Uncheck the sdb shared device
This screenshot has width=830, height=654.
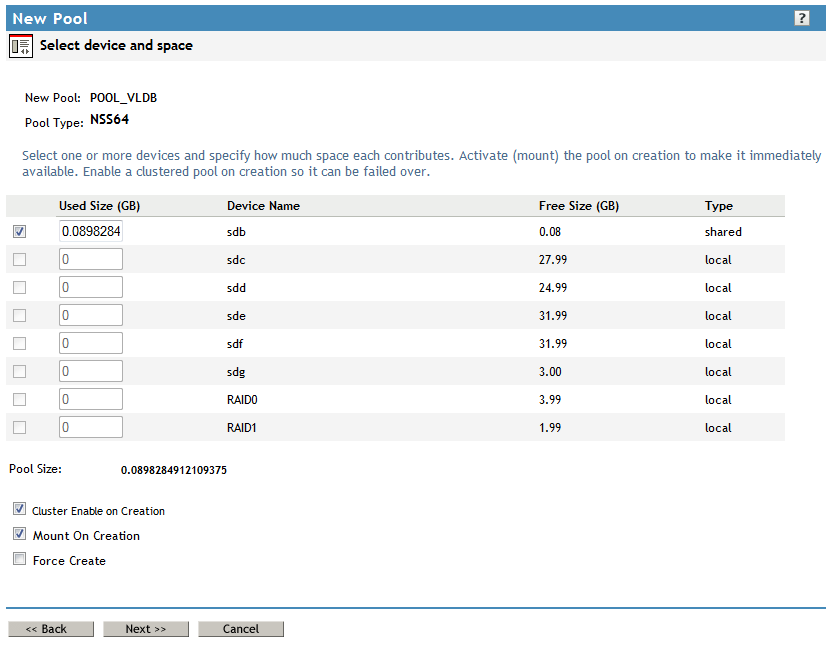tap(21, 230)
